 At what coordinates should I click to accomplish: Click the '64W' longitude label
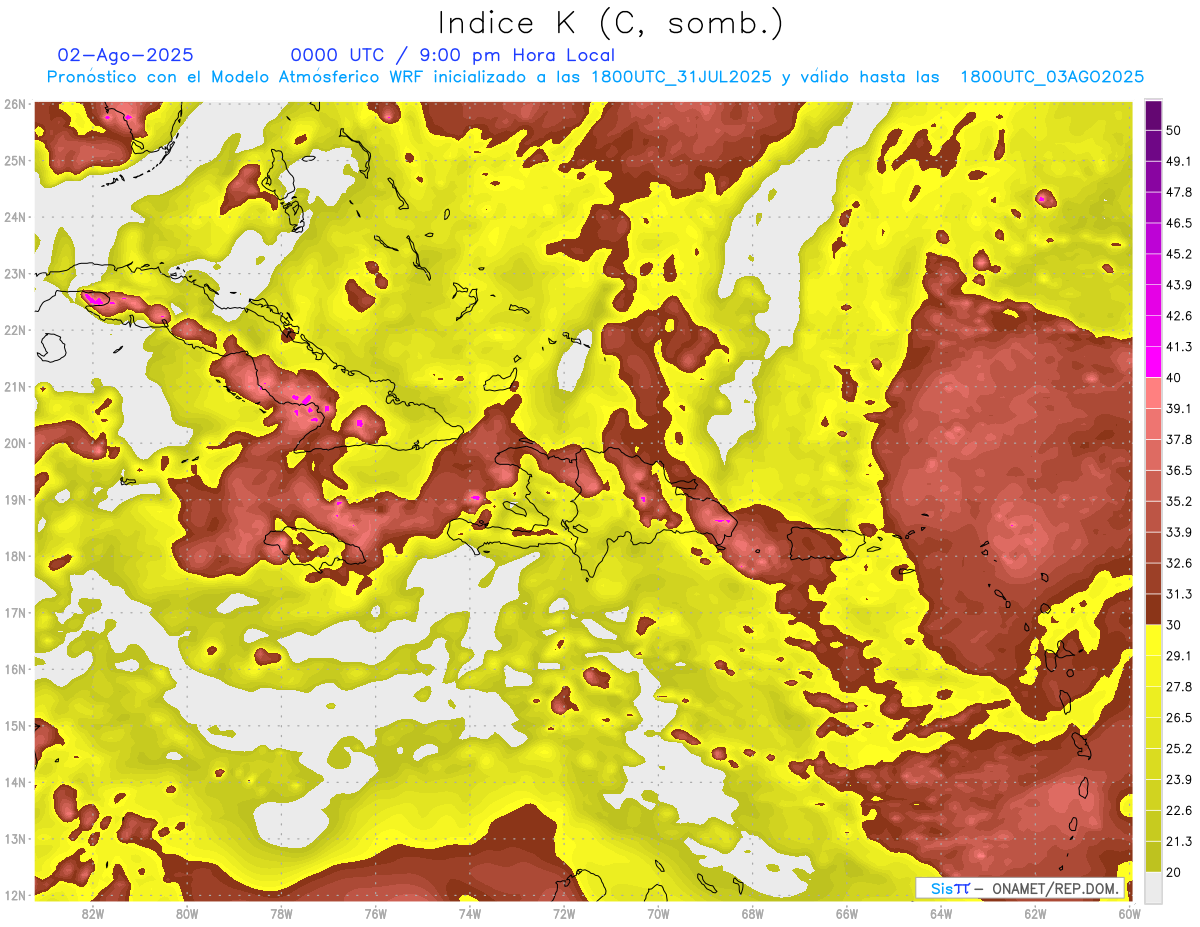[941, 914]
